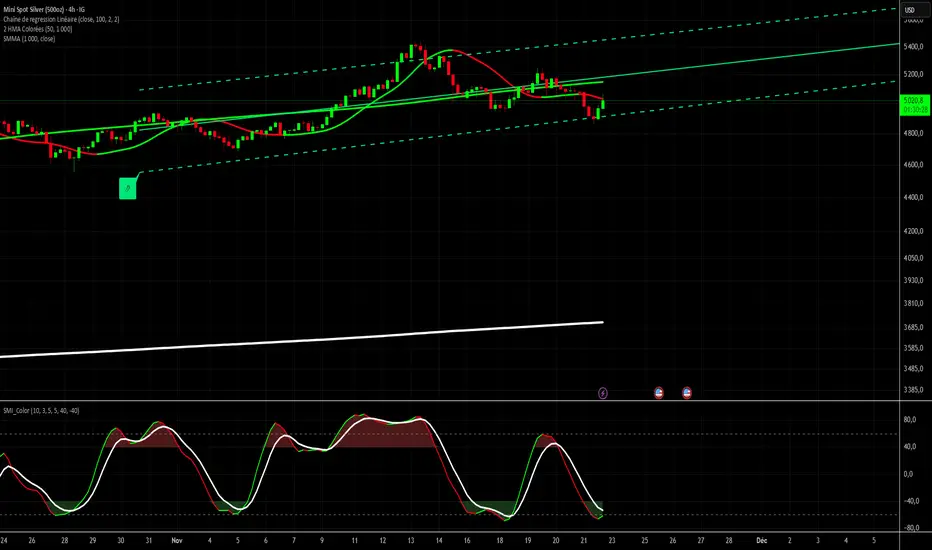
Task: Click the second US flag economic event icon
Action: pos(688,393)
